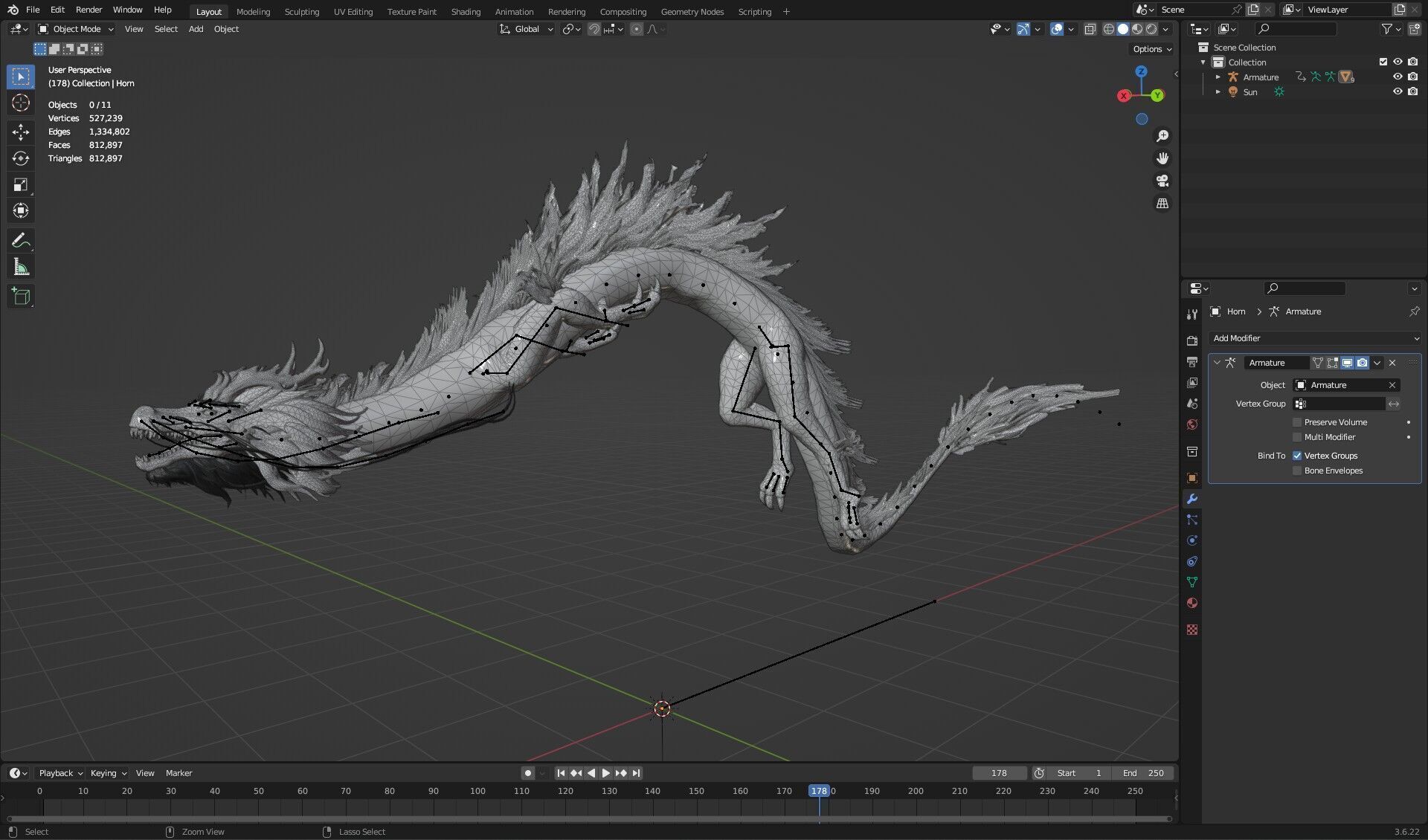
Task: Open the File menu
Action: [x=33, y=10]
